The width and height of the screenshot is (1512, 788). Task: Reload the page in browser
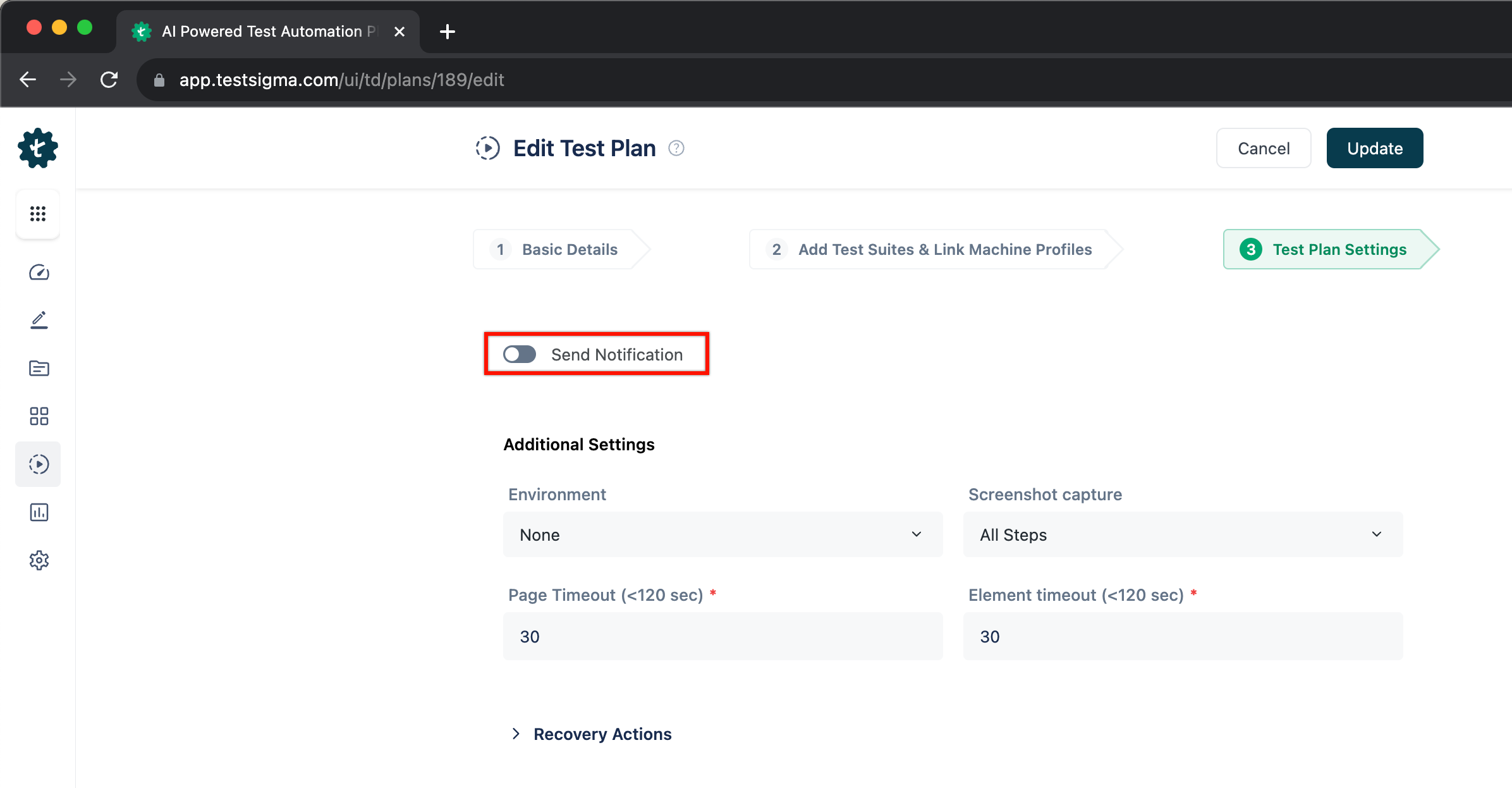tap(109, 80)
